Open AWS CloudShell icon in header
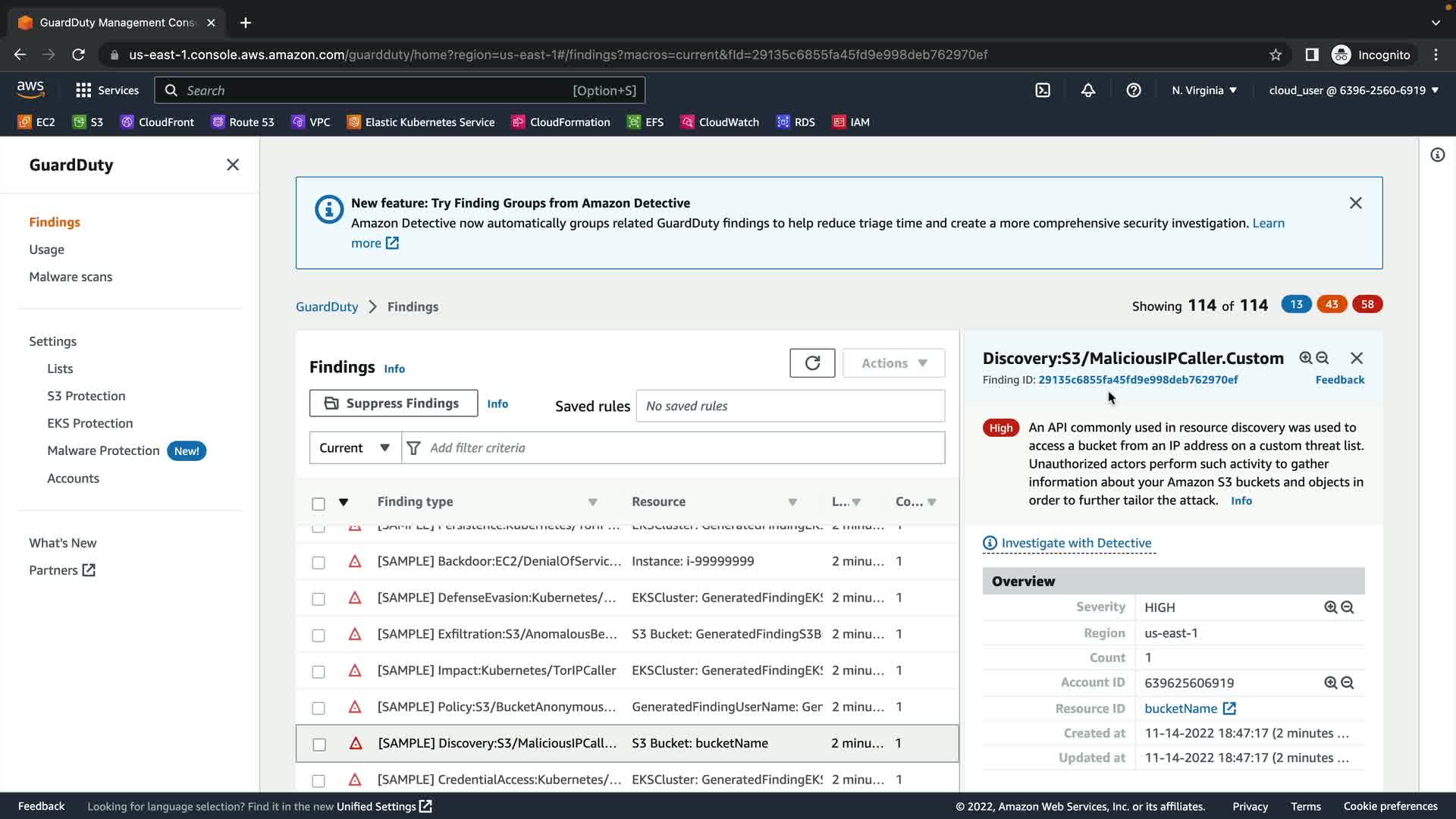The image size is (1456, 819). (x=1043, y=90)
